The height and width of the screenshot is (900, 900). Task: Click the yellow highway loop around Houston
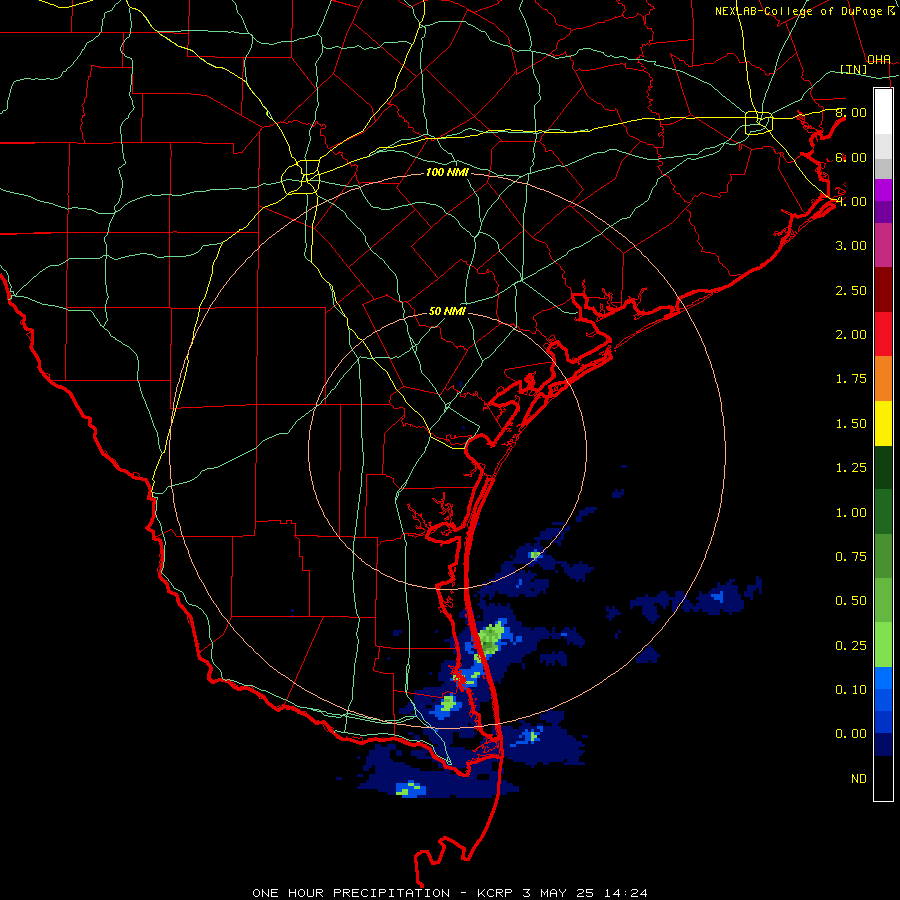pos(759,122)
